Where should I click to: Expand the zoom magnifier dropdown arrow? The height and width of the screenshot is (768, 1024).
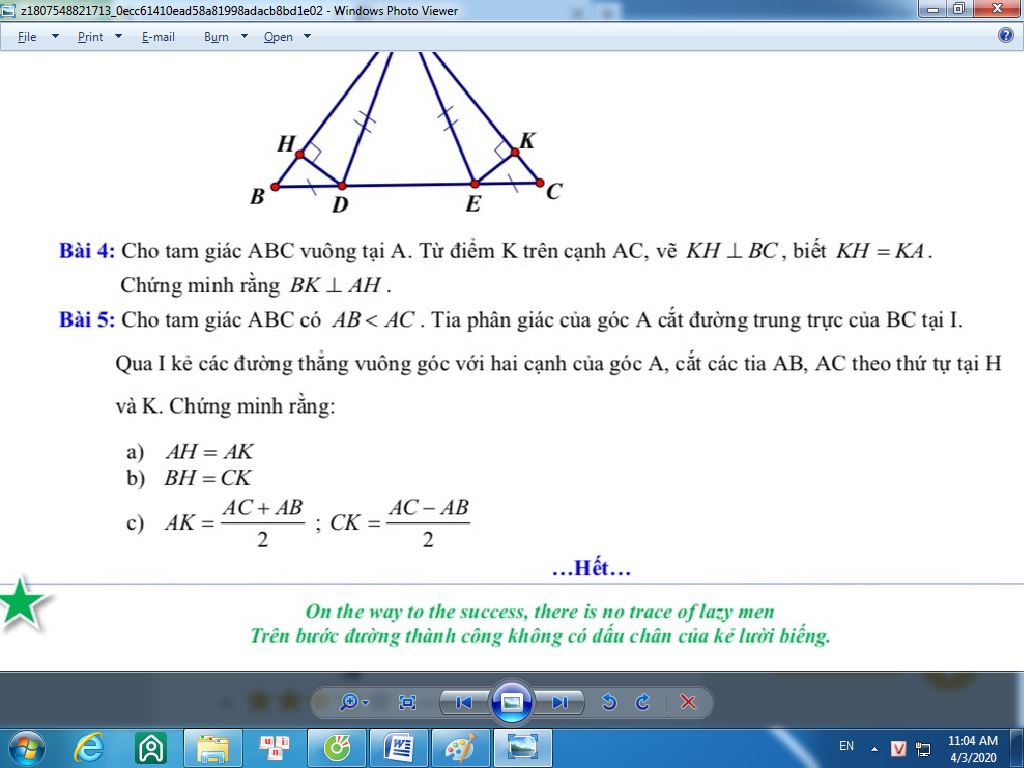point(366,703)
